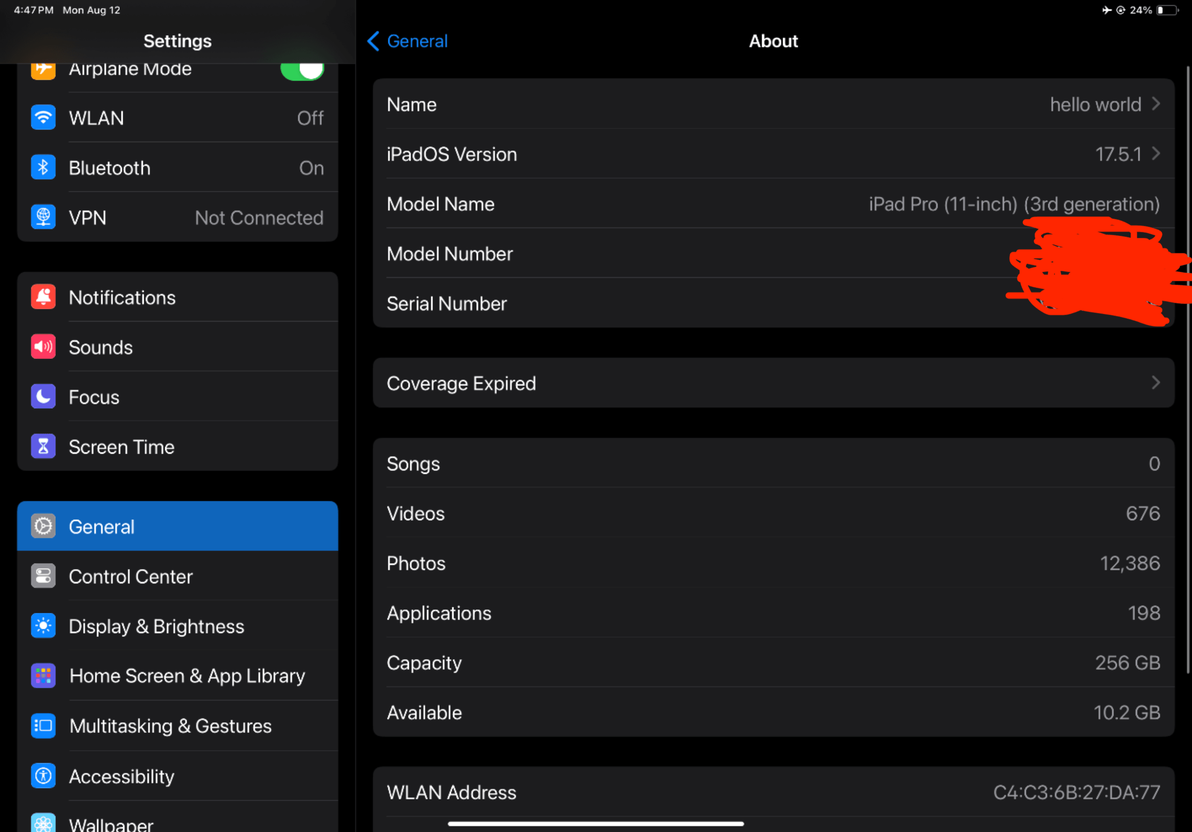Select the VPN globe icon
Screen dimensions: 1192x832
pyautogui.click(x=43, y=218)
